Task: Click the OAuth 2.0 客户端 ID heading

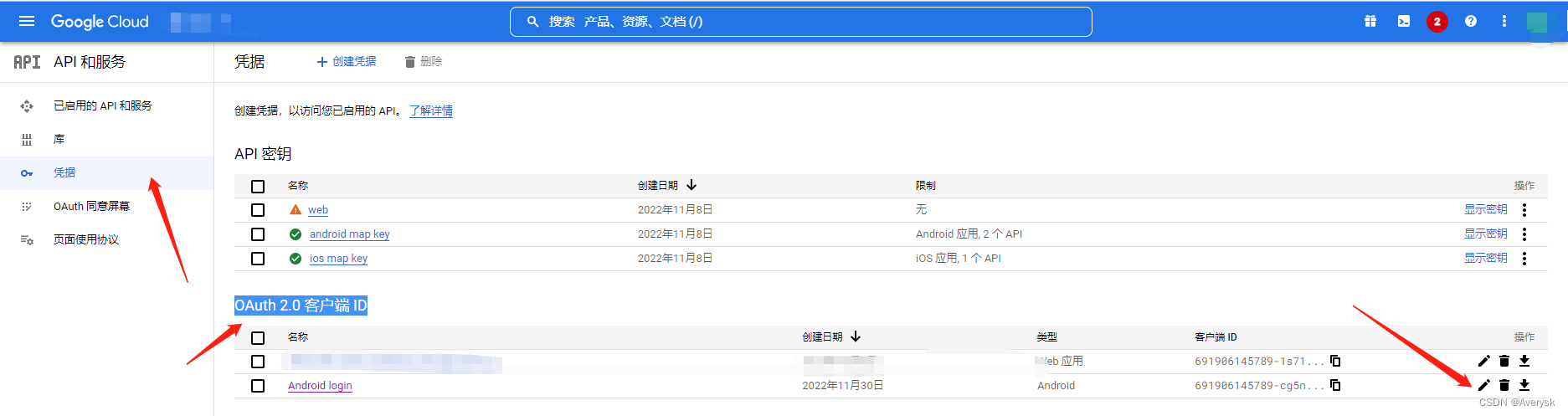Action: [x=301, y=306]
